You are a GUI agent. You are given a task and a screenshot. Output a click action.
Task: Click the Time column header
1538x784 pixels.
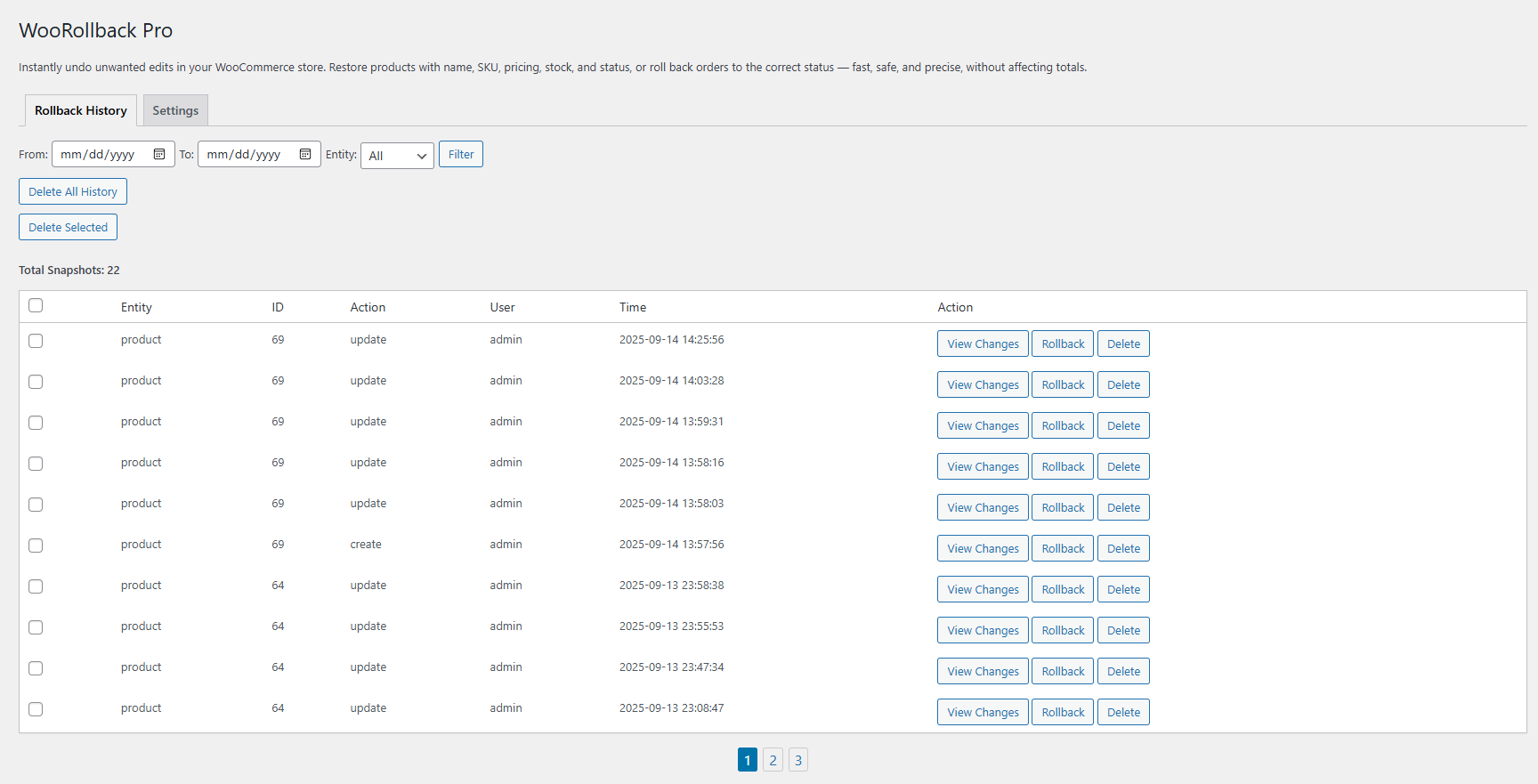[x=633, y=307]
